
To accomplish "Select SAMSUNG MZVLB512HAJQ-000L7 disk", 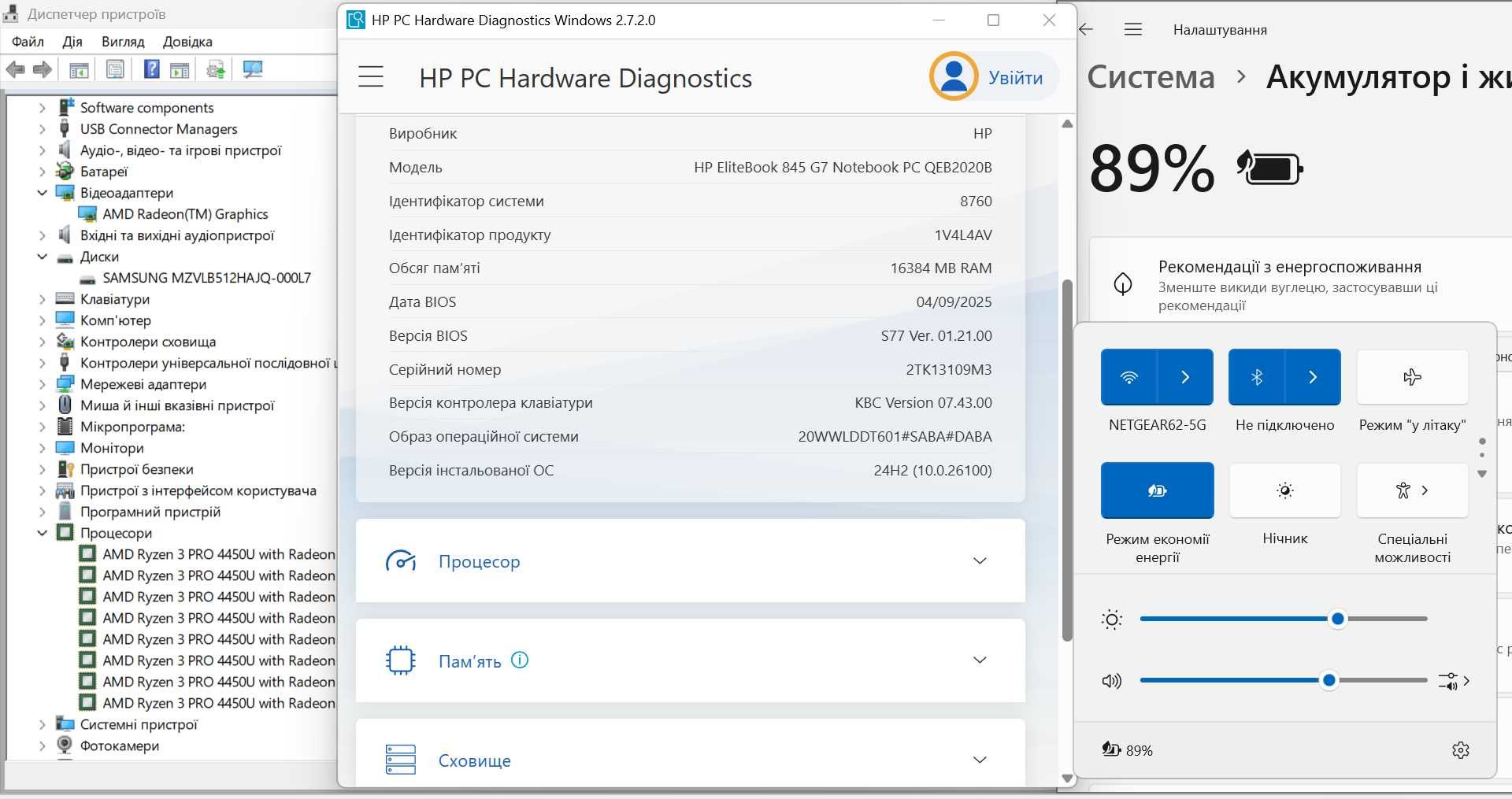I will point(206,278).
